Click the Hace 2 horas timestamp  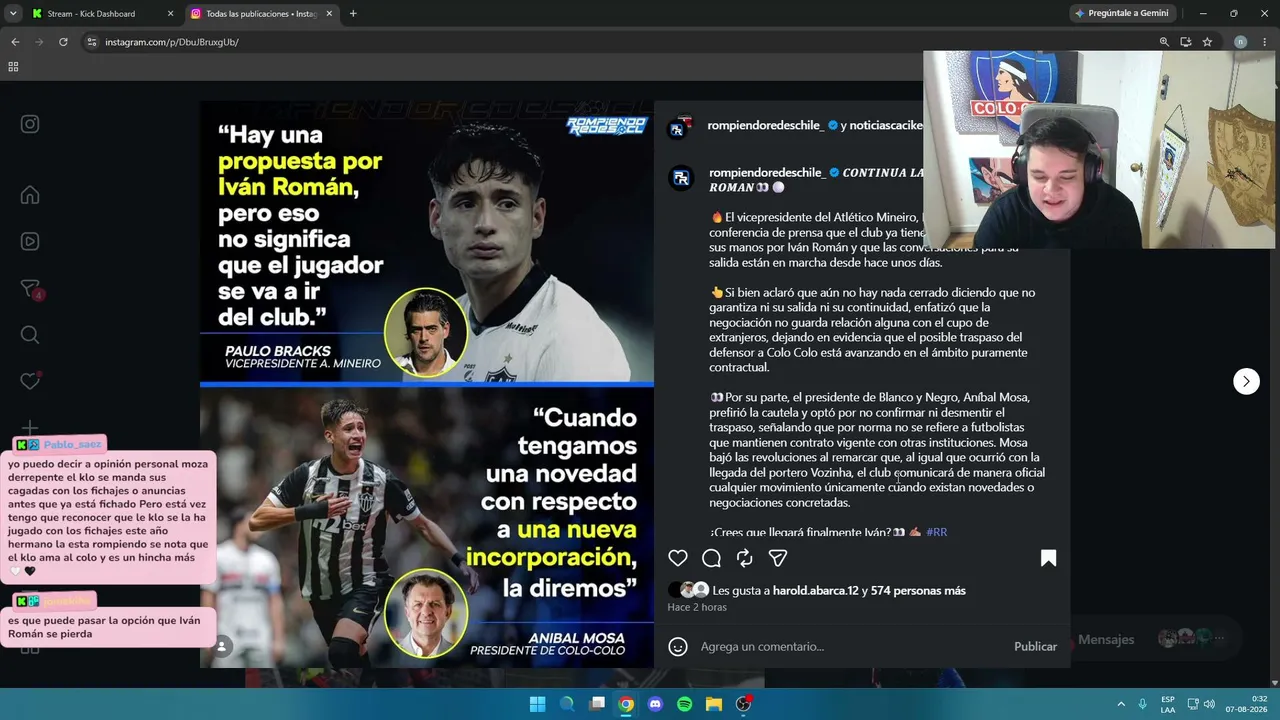(x=697, y=607)
